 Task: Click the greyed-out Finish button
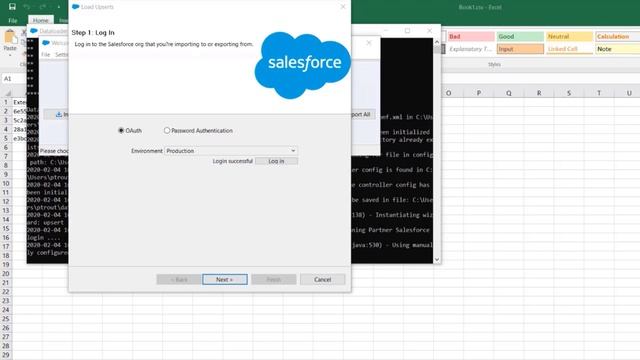[273, 280]
